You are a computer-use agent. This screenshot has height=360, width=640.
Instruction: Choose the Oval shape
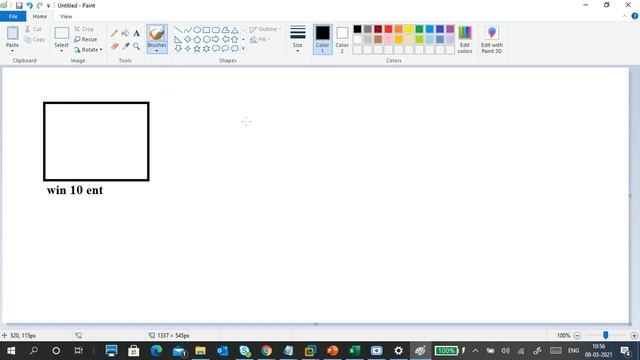click(x=197, y=30)
